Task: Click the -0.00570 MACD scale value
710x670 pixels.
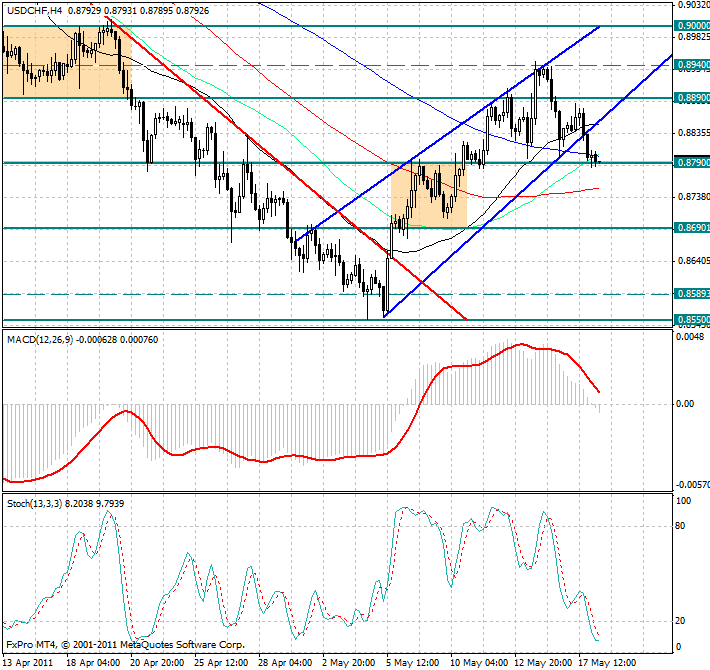Action: [693, 485]
